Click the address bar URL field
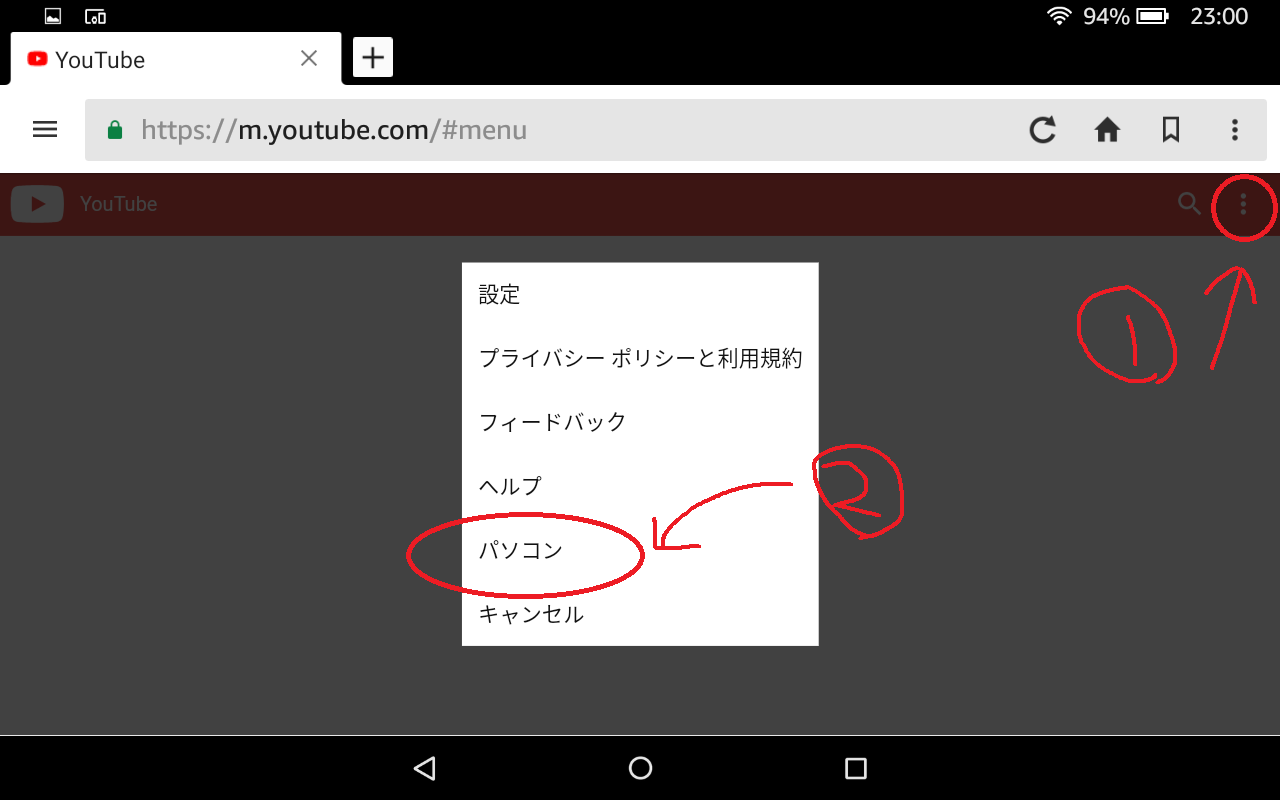This screenshot has width=1280, height=800. 560,130
